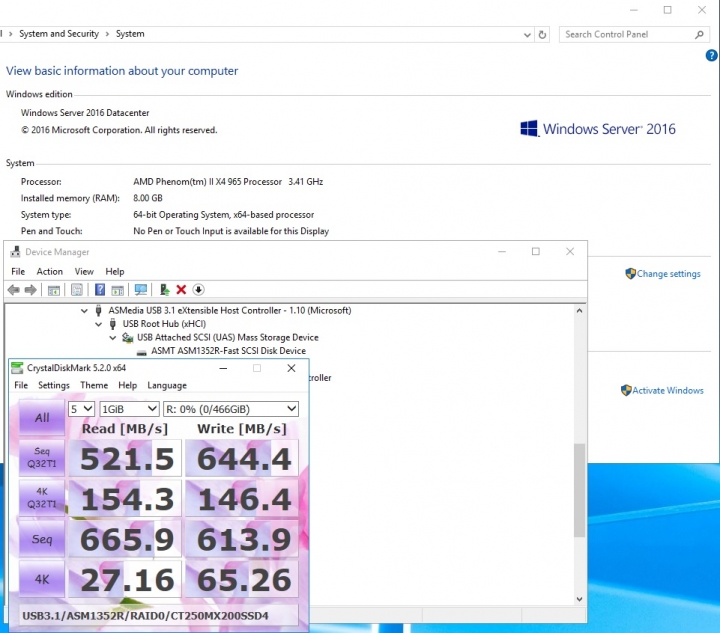This screenshot has height=633, width=720.
Task: Click Disable device down-arrow circle icon
Action: pyautogui.click(x=198, y=290)
